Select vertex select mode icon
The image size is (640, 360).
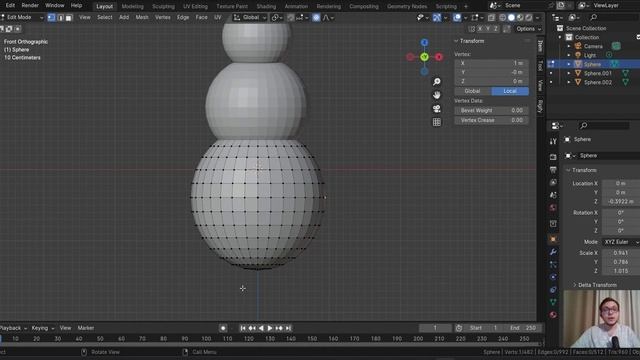[51, 18]
